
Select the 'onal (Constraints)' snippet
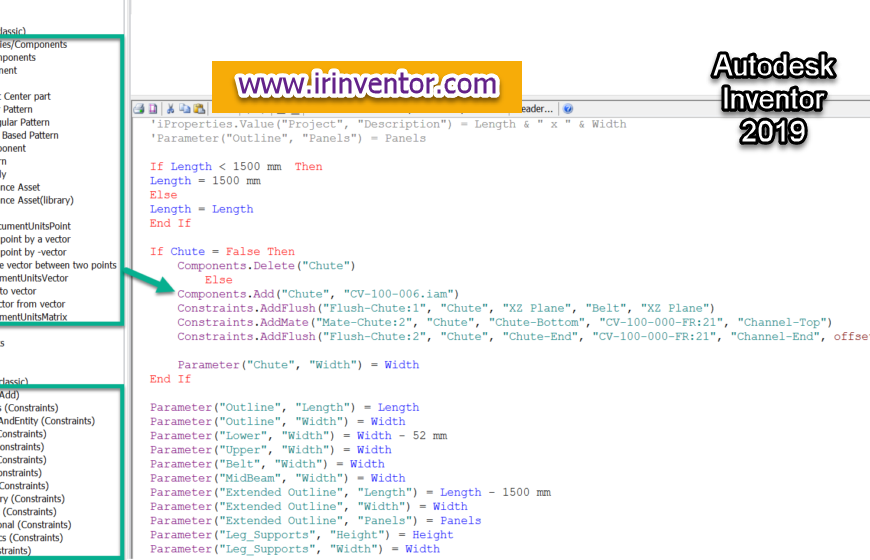[36, 525]
